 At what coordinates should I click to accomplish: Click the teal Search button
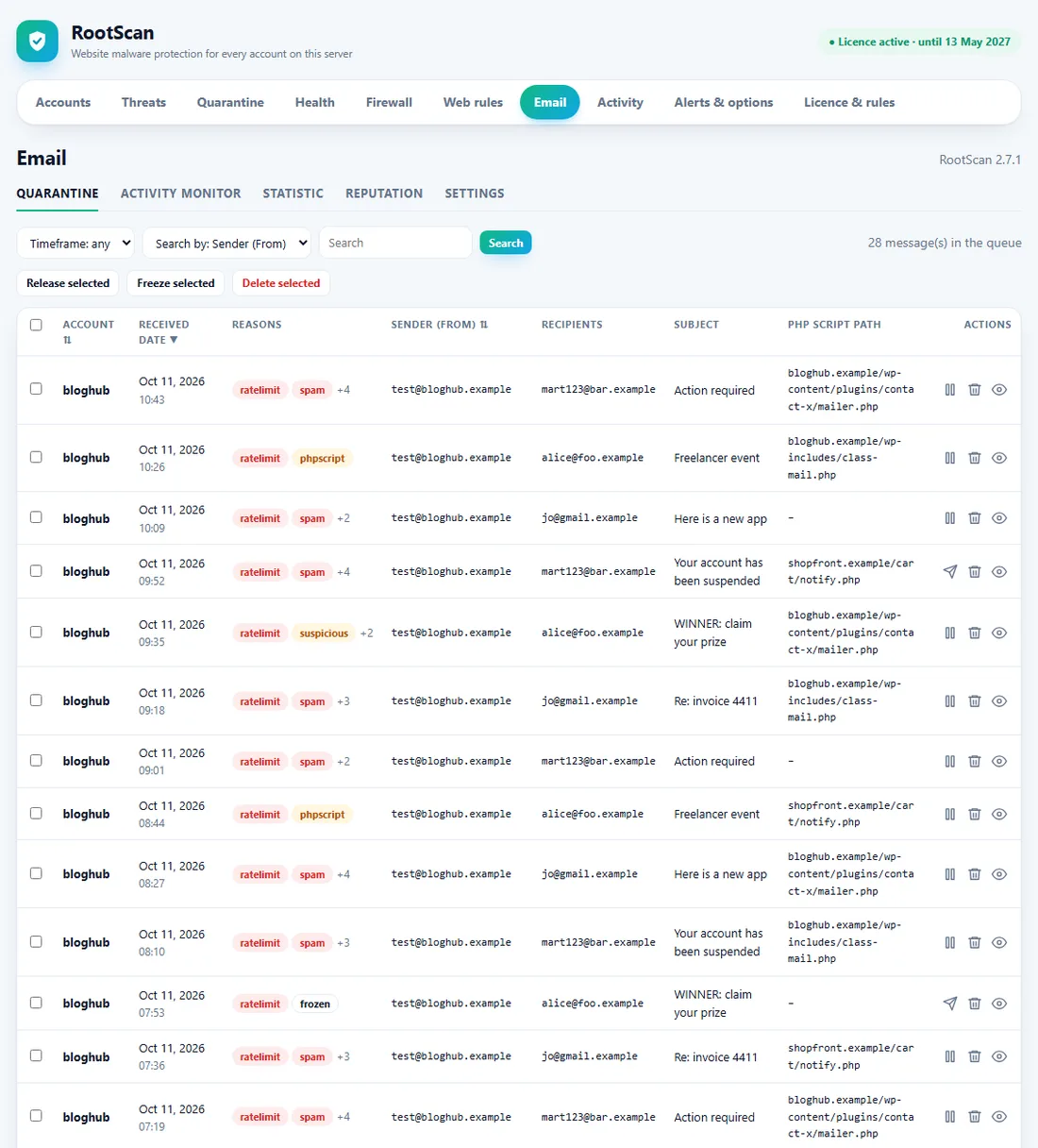(506, 243)
